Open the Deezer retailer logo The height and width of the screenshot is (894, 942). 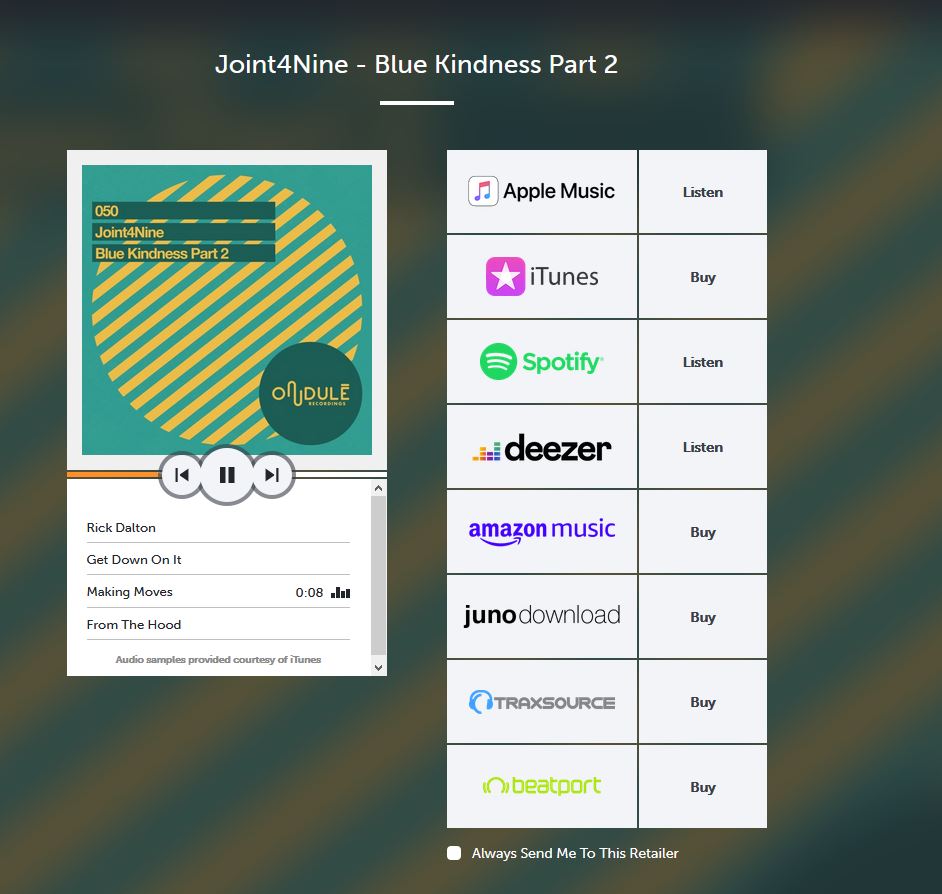click(x=541, y=447)
